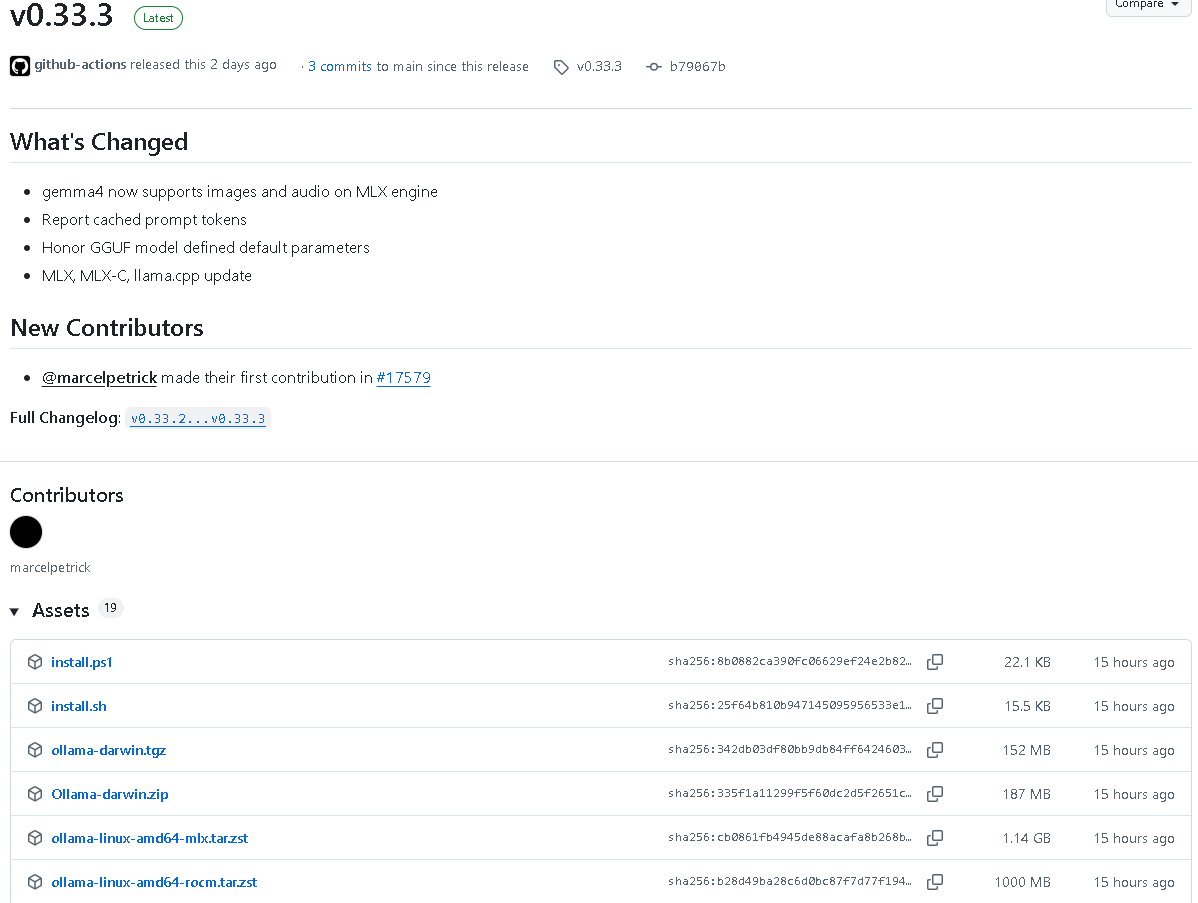1198x903 pixels.
Task: Click the 22.1 KB size value
Action: pos(1027,662)
